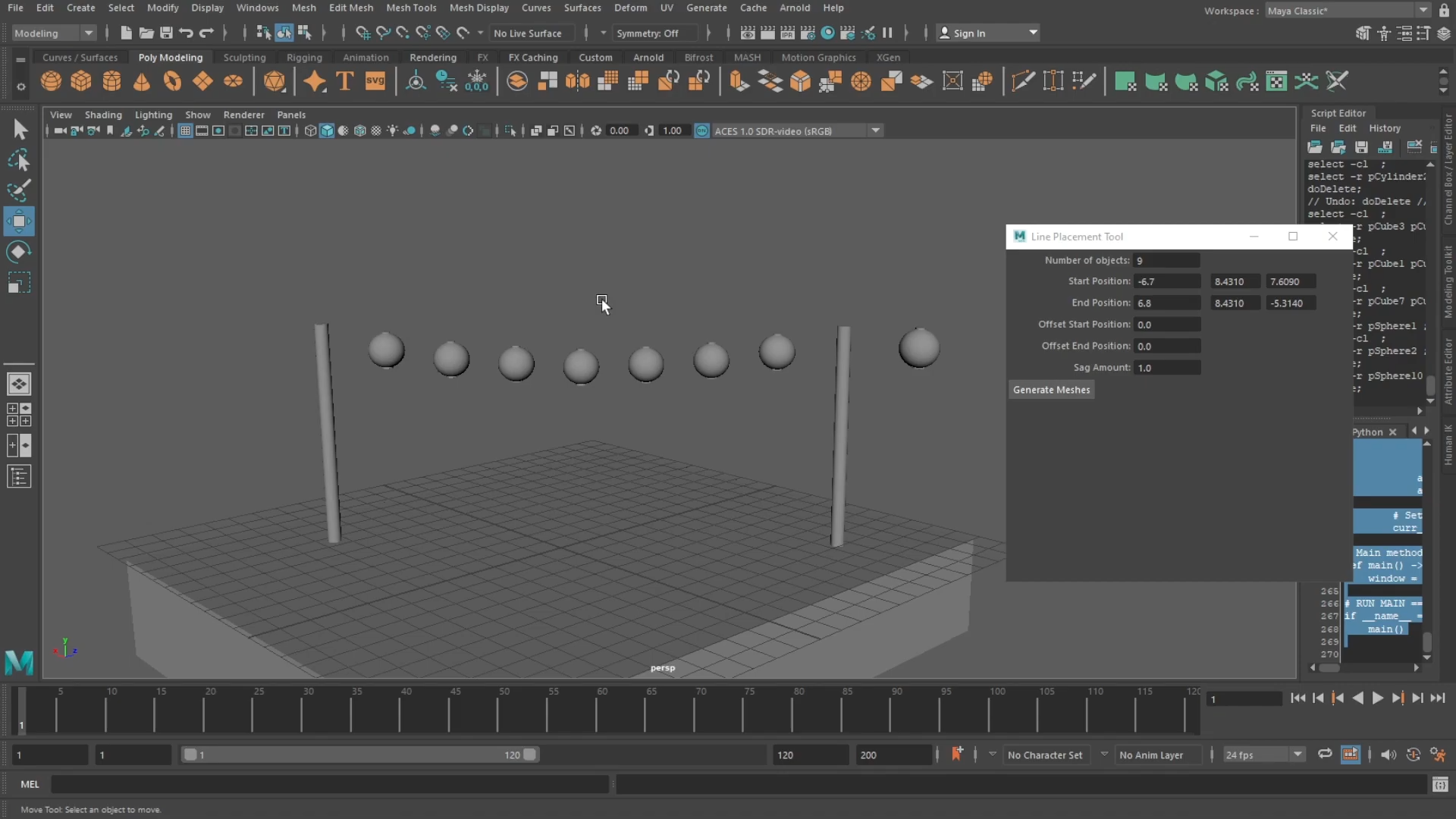Click the Polygon Type text tool icon

345,81
